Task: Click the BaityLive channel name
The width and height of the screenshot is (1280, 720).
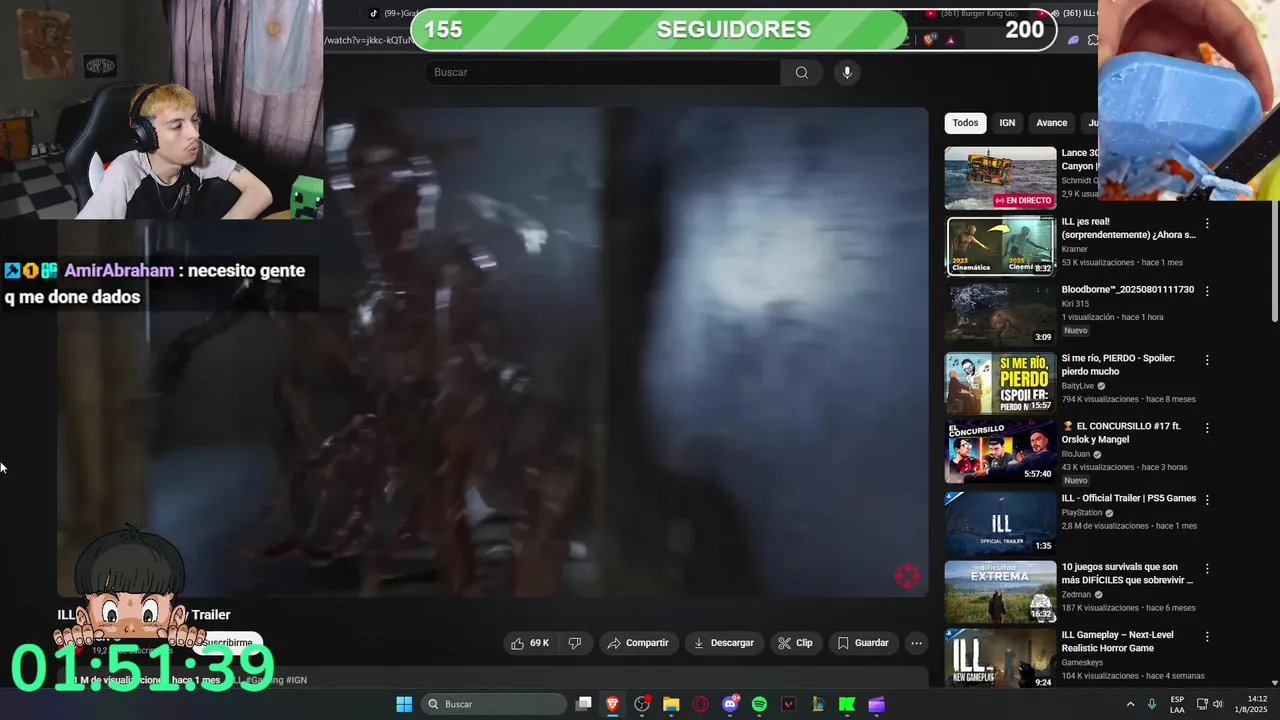Action: click(1078, 386)
